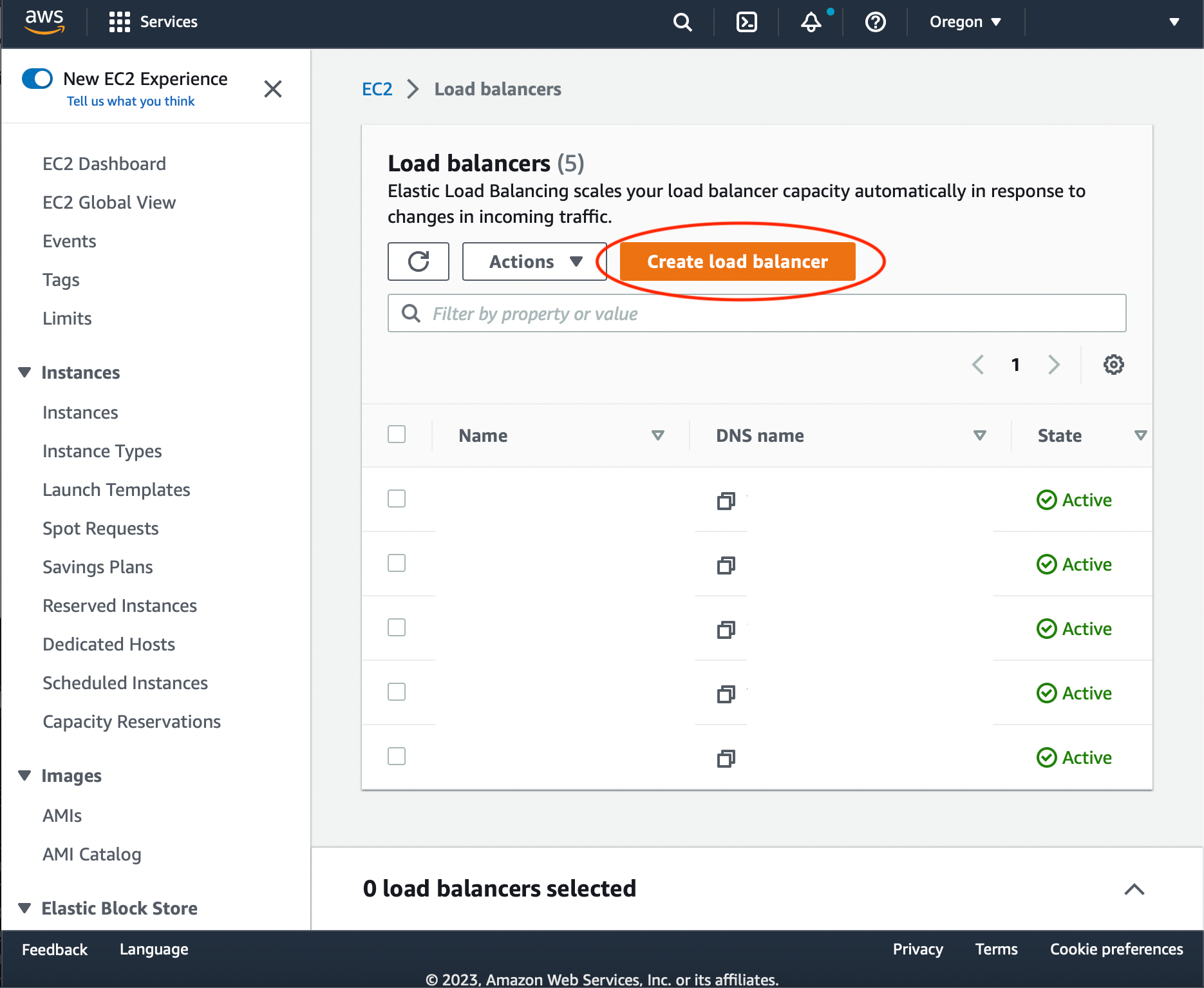
Task: Click the AWS logo home icon
Action: point(44,22)
